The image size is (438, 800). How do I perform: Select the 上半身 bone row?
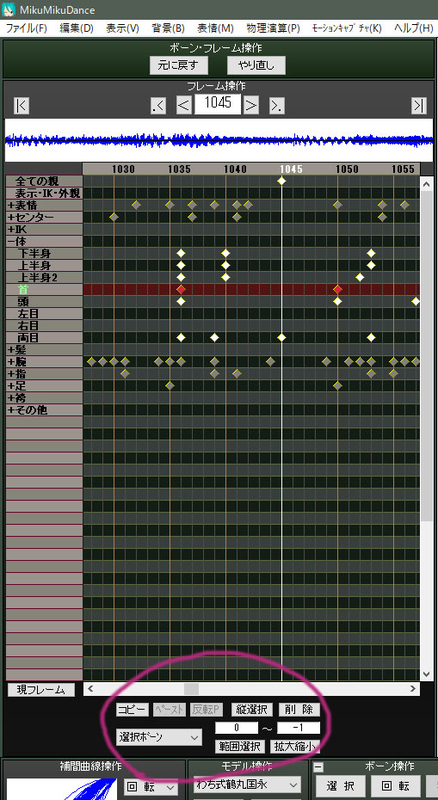click(44, 265)
